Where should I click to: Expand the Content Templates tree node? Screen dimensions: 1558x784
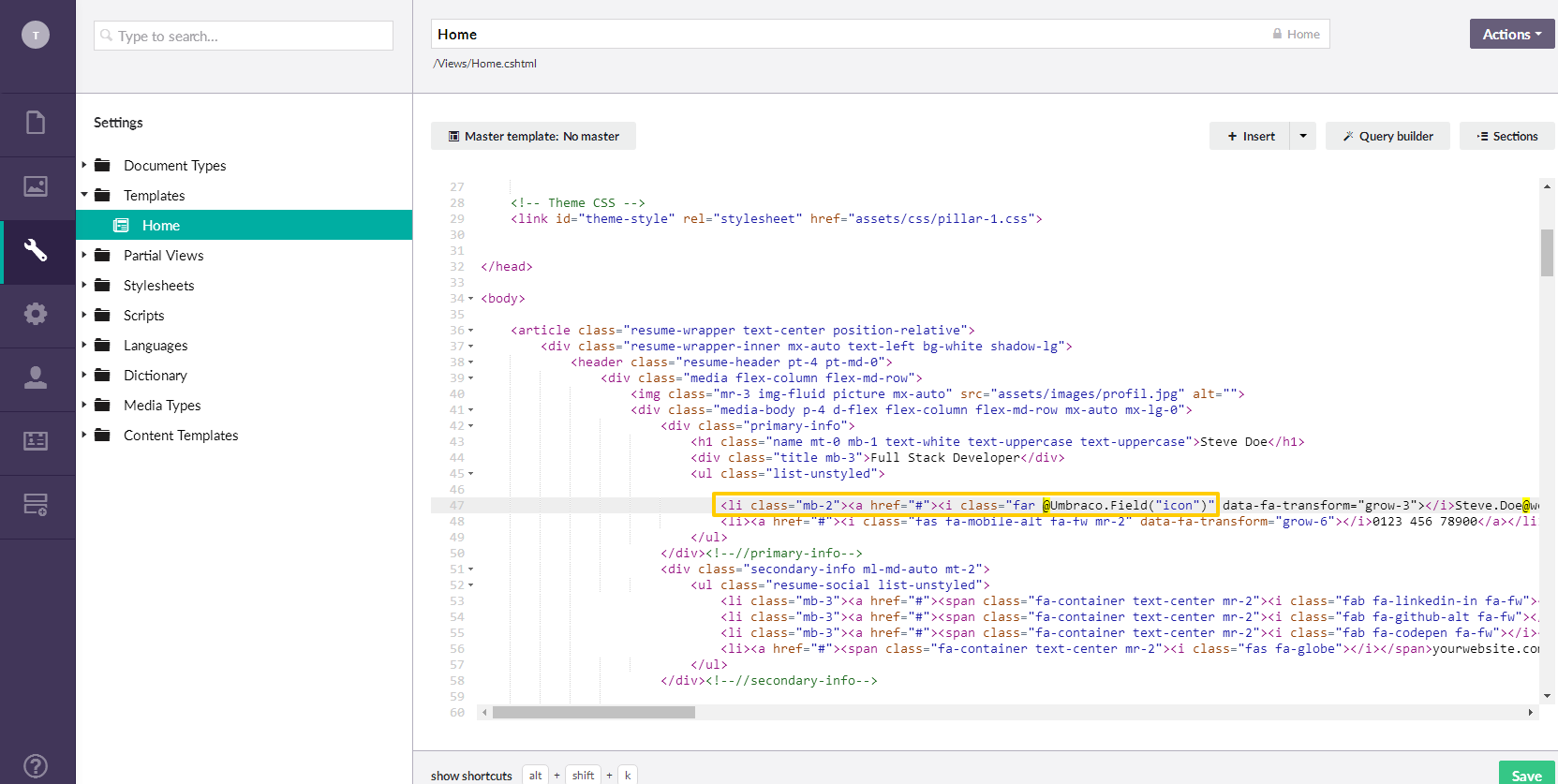pos(83,435)
